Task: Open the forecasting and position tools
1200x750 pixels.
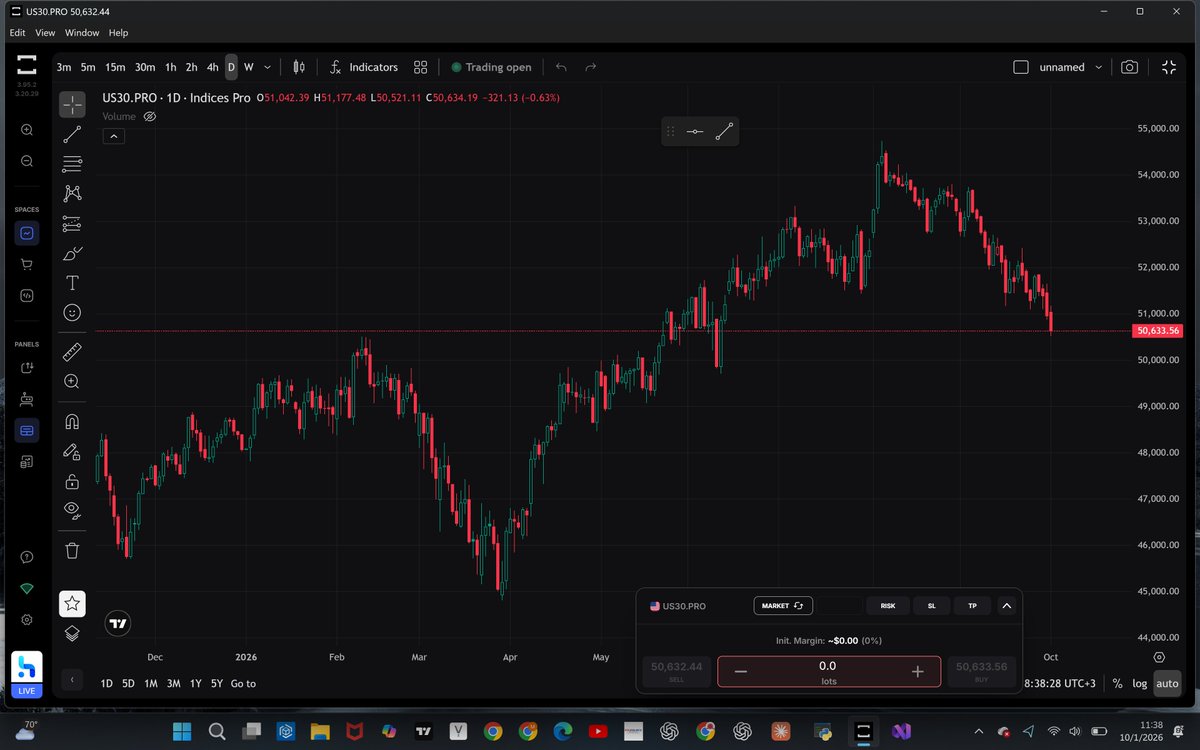Action: (x=72, y=223)
